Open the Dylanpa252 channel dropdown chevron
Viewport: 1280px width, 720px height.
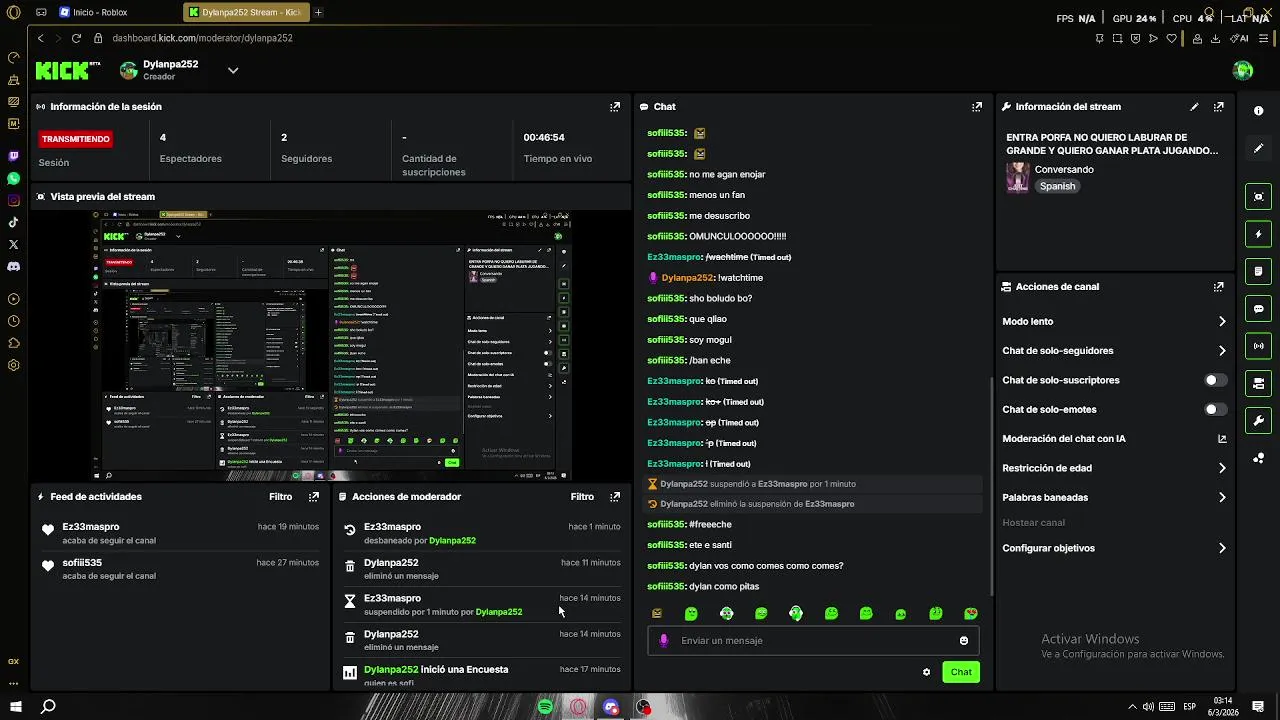pyautogui.click(x=233, y=70)
